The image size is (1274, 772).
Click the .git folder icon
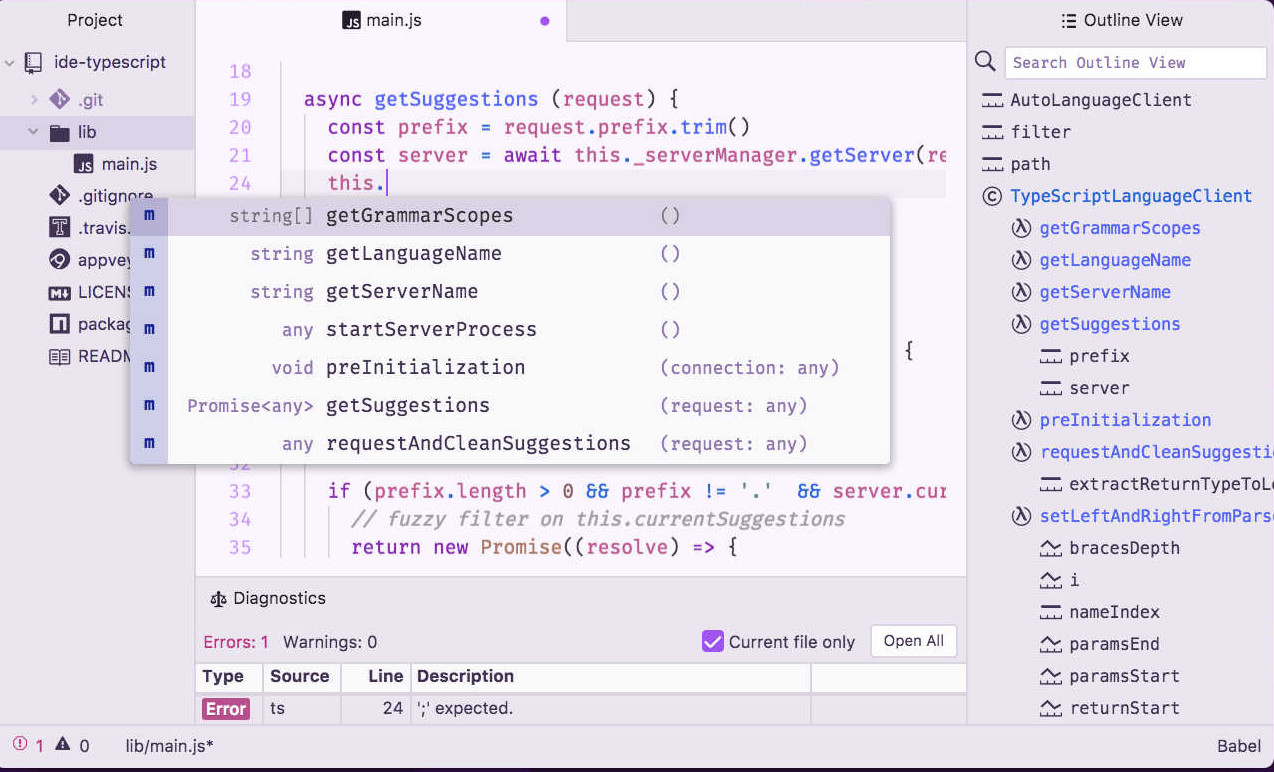tap(60, 99)
